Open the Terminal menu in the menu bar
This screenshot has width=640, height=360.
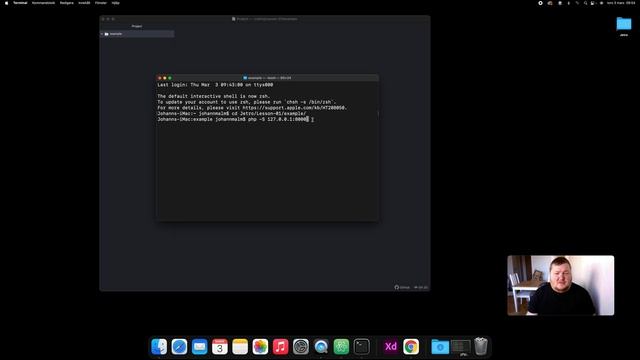click(x=20, y=3)
